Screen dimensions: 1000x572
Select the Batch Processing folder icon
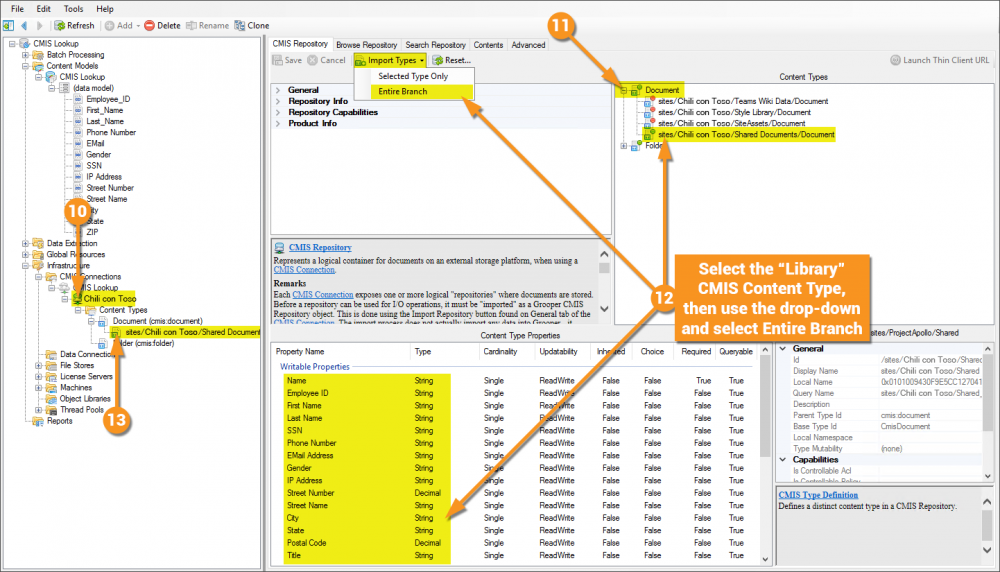38,55
